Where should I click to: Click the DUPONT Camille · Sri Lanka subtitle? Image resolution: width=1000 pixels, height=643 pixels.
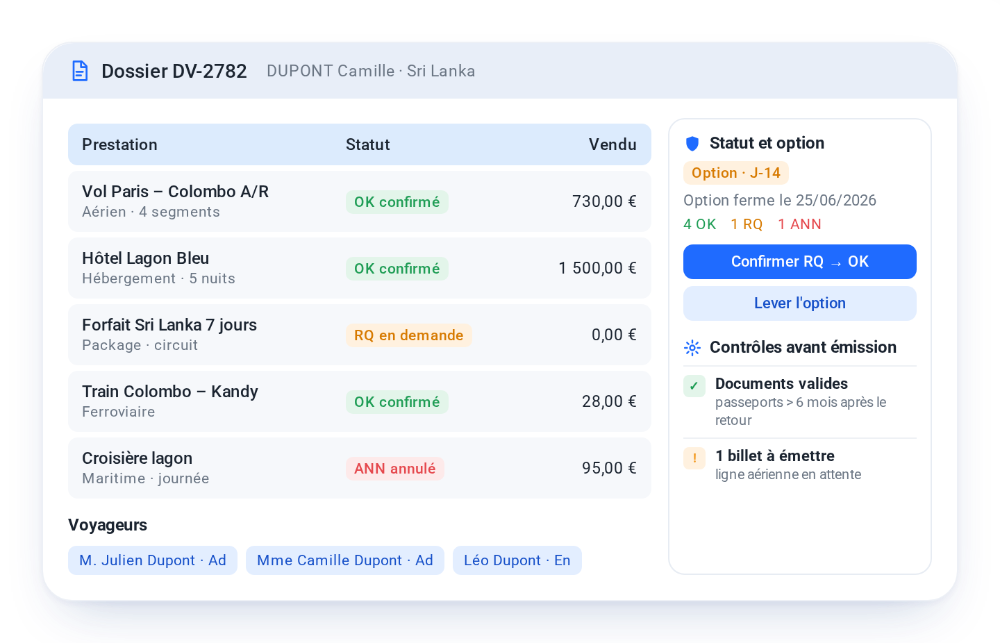point(371,71)
